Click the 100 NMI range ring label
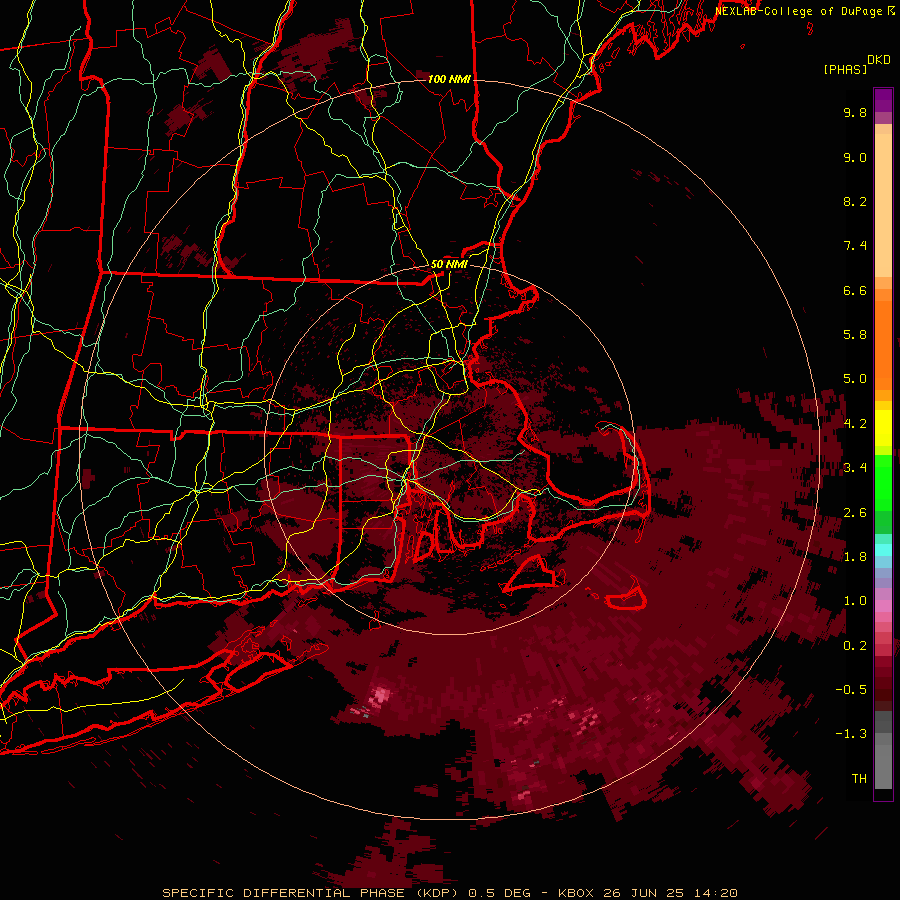The width and height of the screenshot is (900, 900). tap(449, 79)
